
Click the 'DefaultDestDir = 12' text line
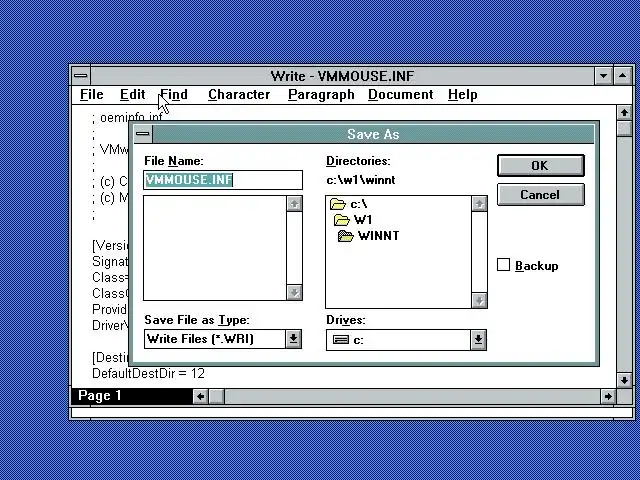(149, 373)
